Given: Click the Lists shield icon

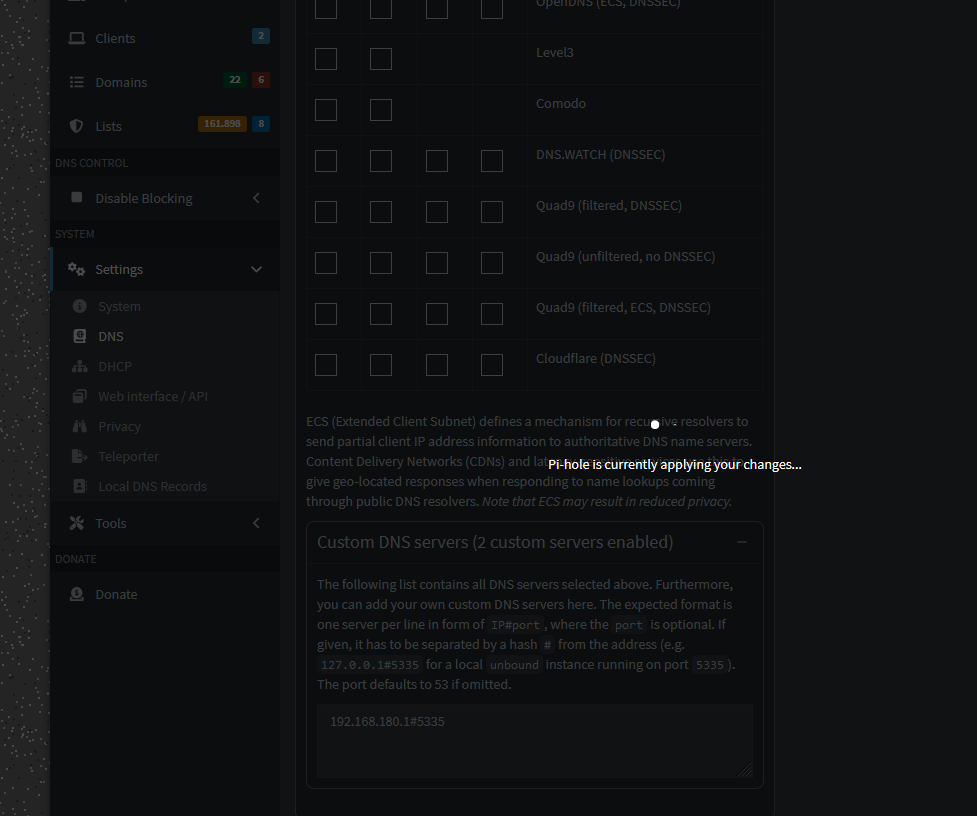Looking at the screenshot, I should [x=77, y=126].
